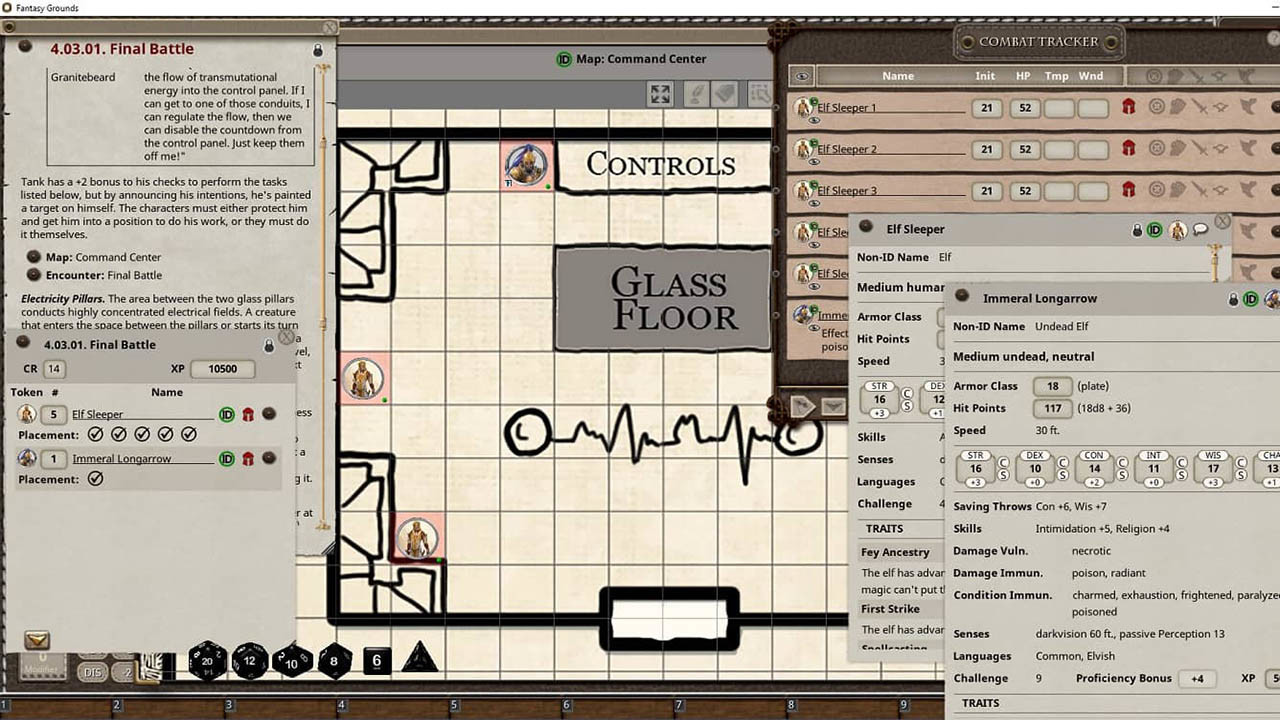Roll the d12 die
This screenshot has height=720, width=1280.
(250, 660)
